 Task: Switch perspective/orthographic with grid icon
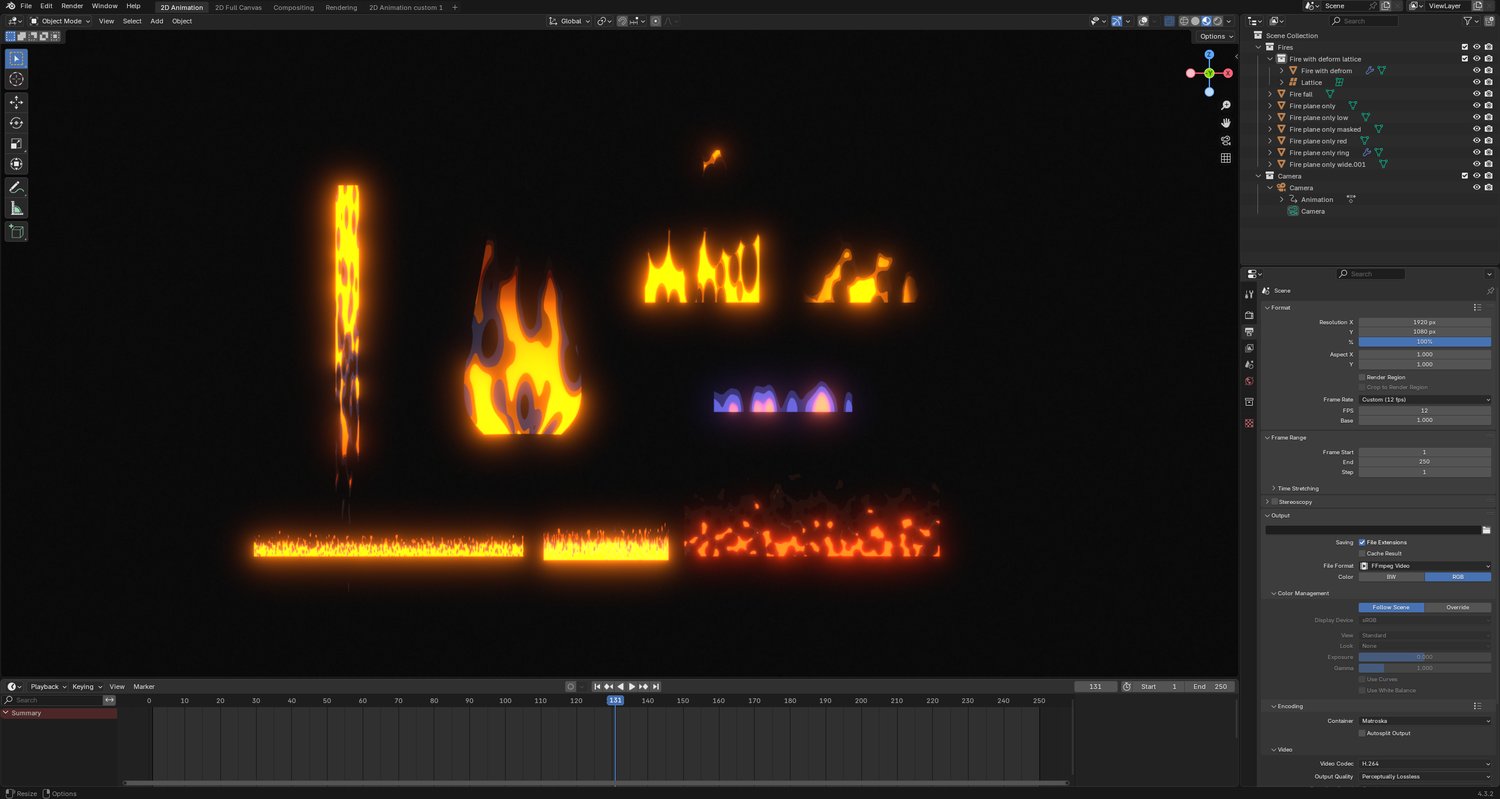[x=1226, y=158]
